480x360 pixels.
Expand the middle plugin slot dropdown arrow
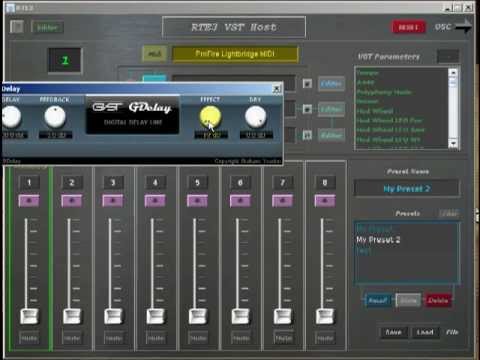[307, 109]
